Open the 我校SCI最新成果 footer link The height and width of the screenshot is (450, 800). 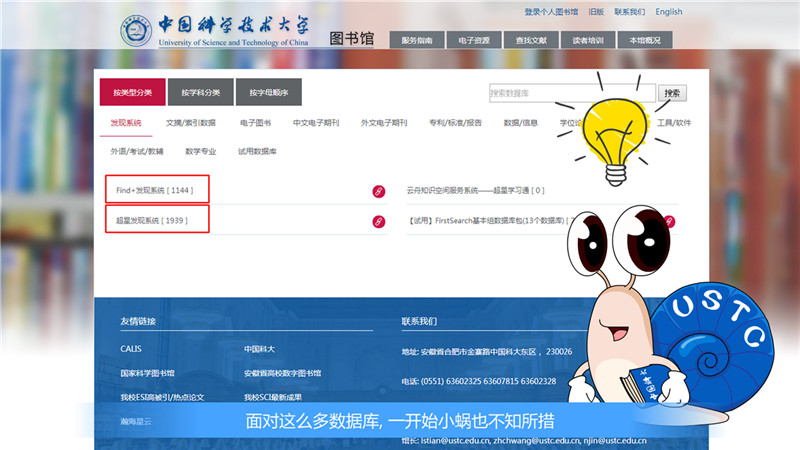coord(273,397)
